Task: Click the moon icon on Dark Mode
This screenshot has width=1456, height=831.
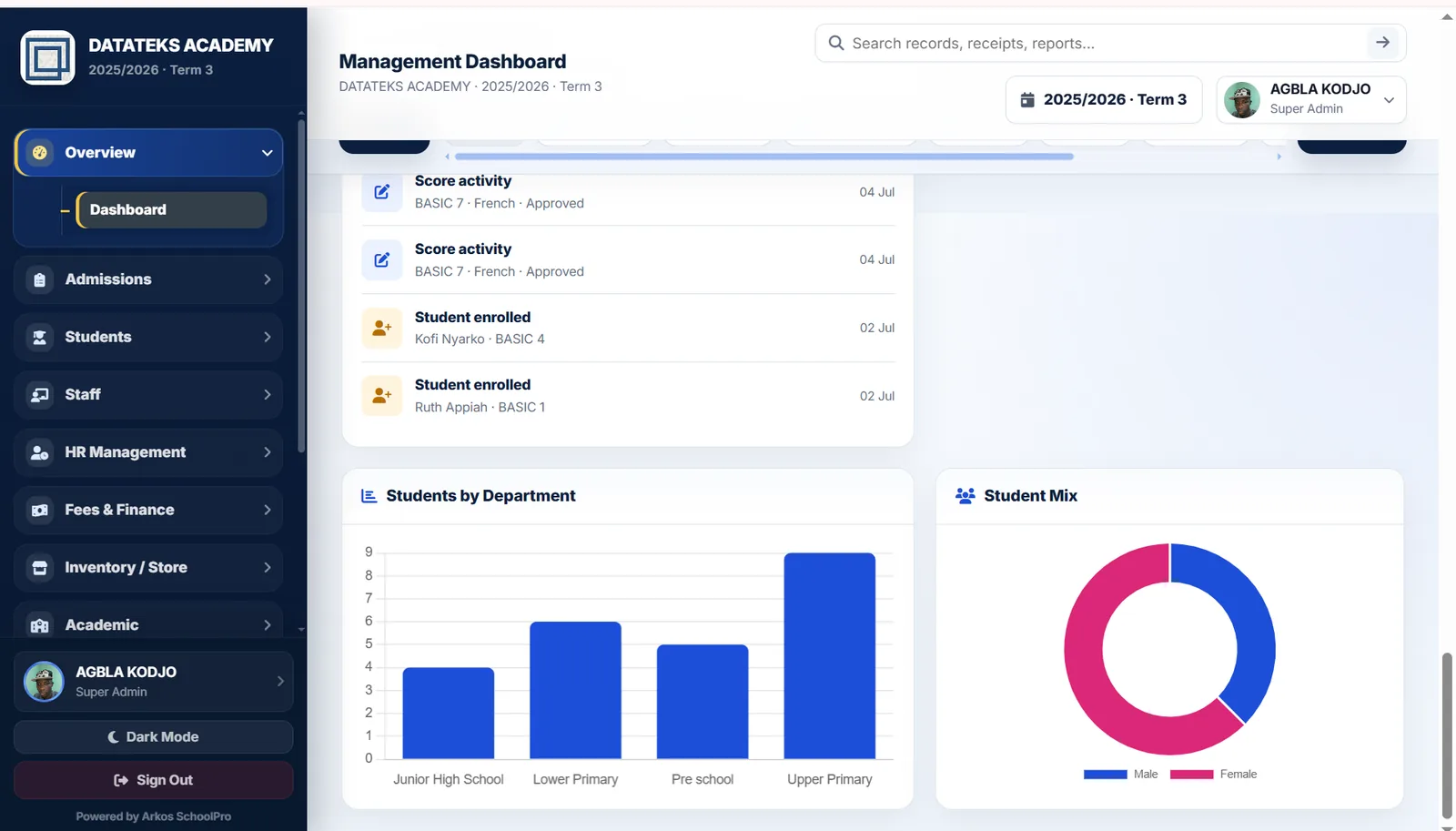Action: coord(113,737)
